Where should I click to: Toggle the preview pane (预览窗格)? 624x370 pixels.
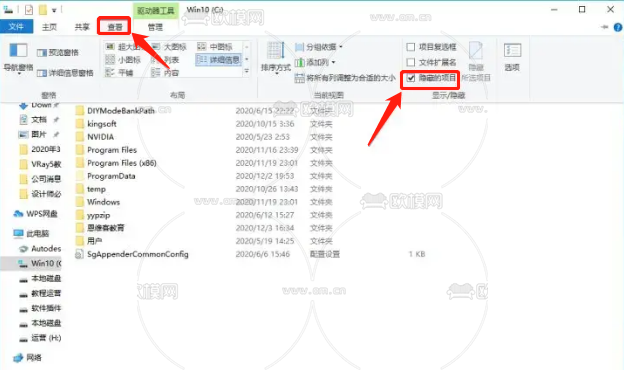tap(58, 53)
